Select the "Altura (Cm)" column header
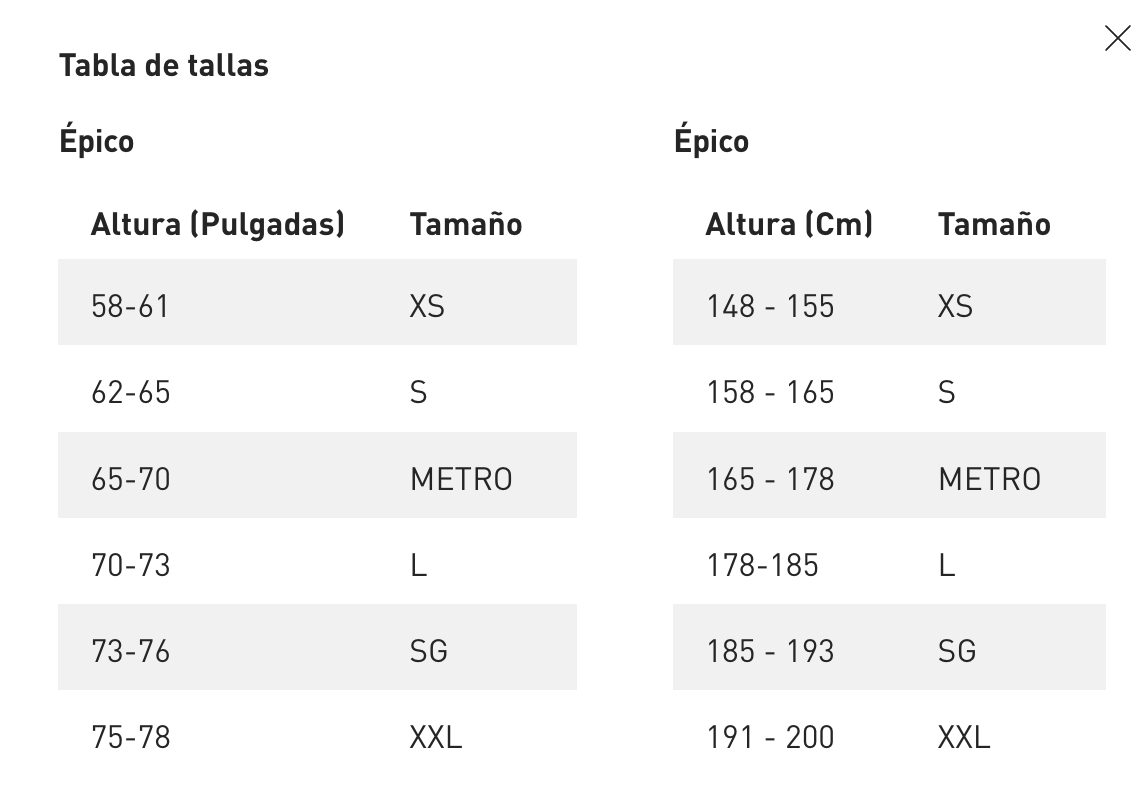The image size is (1142, 794). pyautogui.click(x=789, y=224)
